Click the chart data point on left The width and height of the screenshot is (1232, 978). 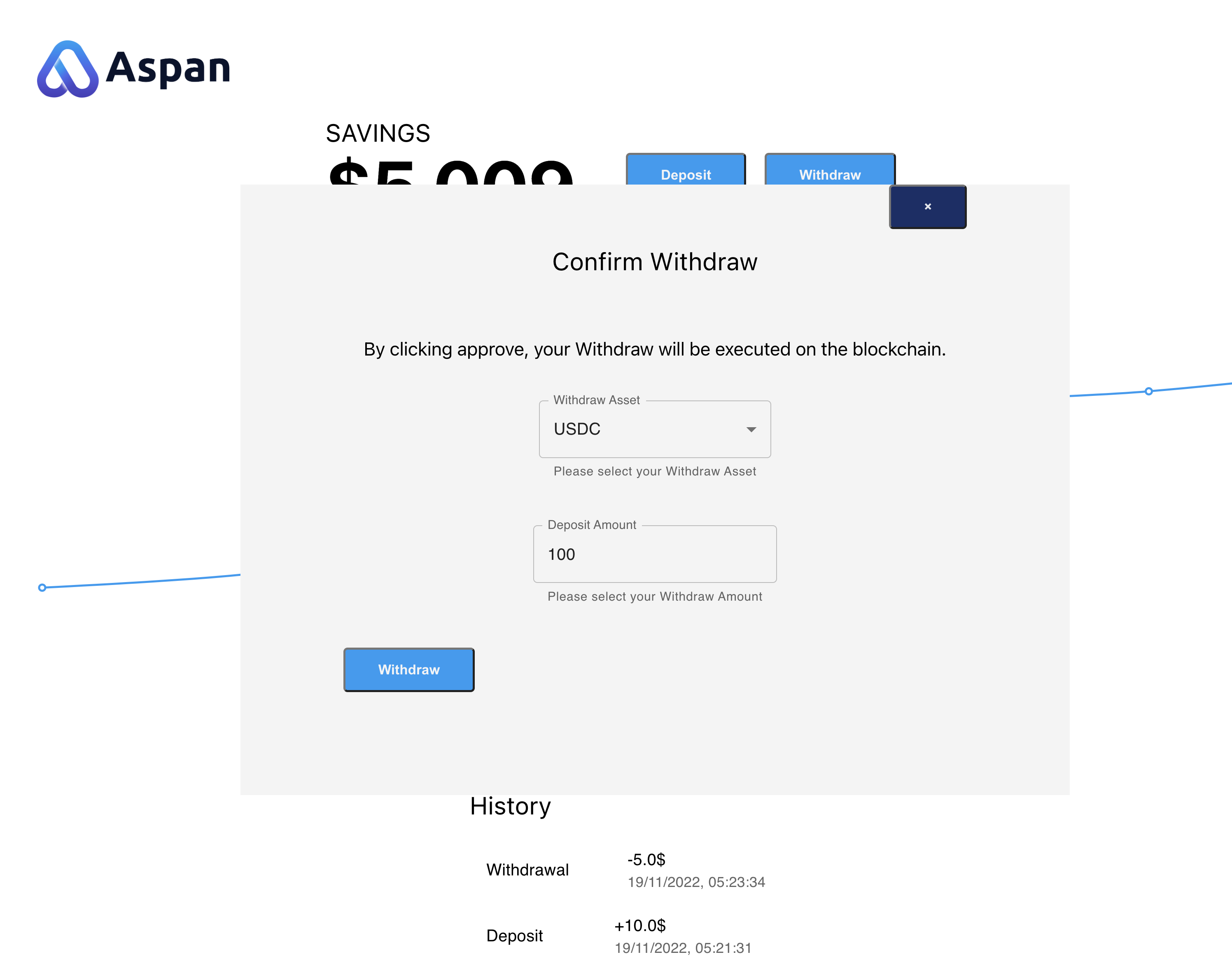click(x=42, y=587)
